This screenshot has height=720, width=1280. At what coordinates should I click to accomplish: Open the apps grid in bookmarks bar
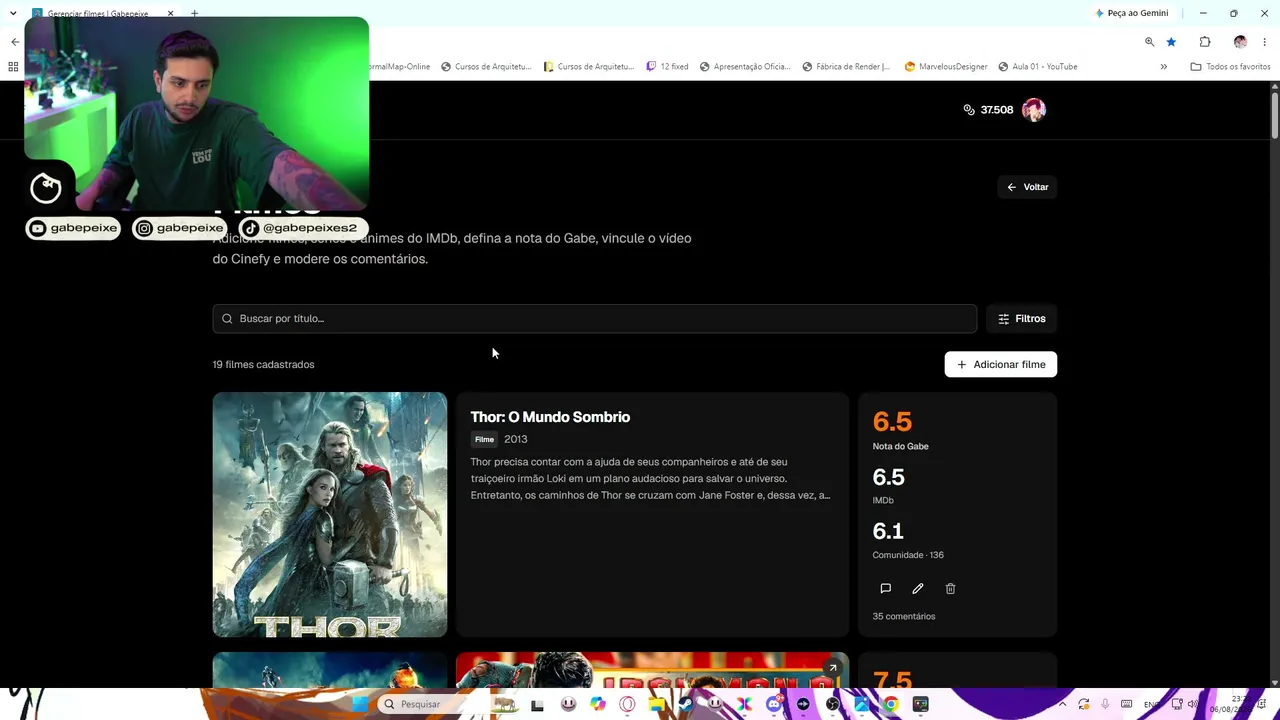pos(13,67)
